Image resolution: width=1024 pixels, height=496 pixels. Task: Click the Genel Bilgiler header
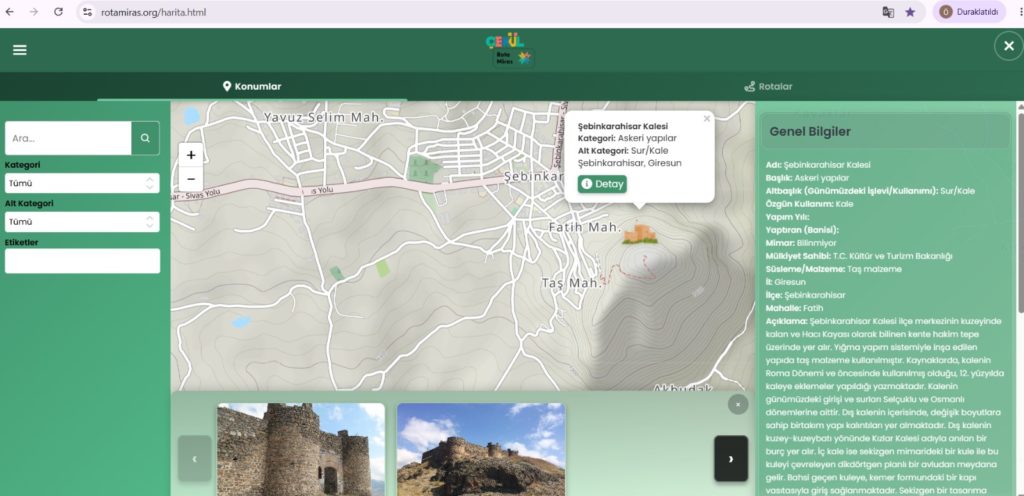tap(886, 131)
